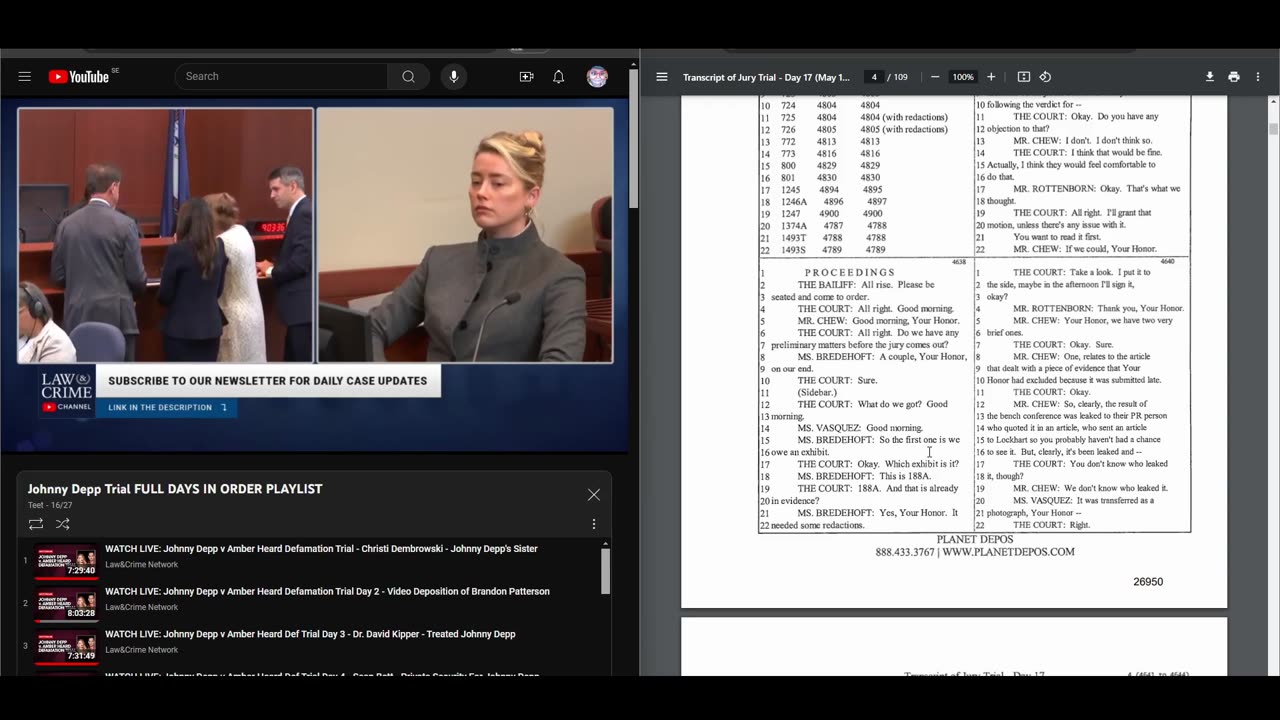This screenshot has height=720, width=1280.
Task: Open PDF viewer more-actions three-dot menu
Action: [x=1258, y=77]
